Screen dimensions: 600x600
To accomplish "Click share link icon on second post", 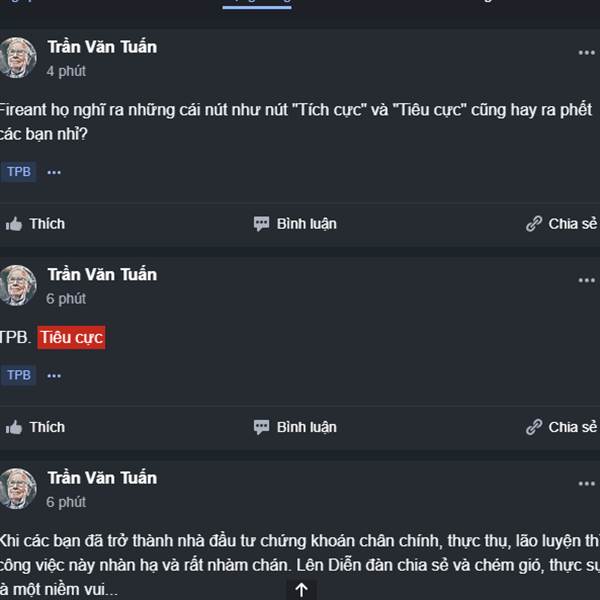I will click(x=534, y=427).
